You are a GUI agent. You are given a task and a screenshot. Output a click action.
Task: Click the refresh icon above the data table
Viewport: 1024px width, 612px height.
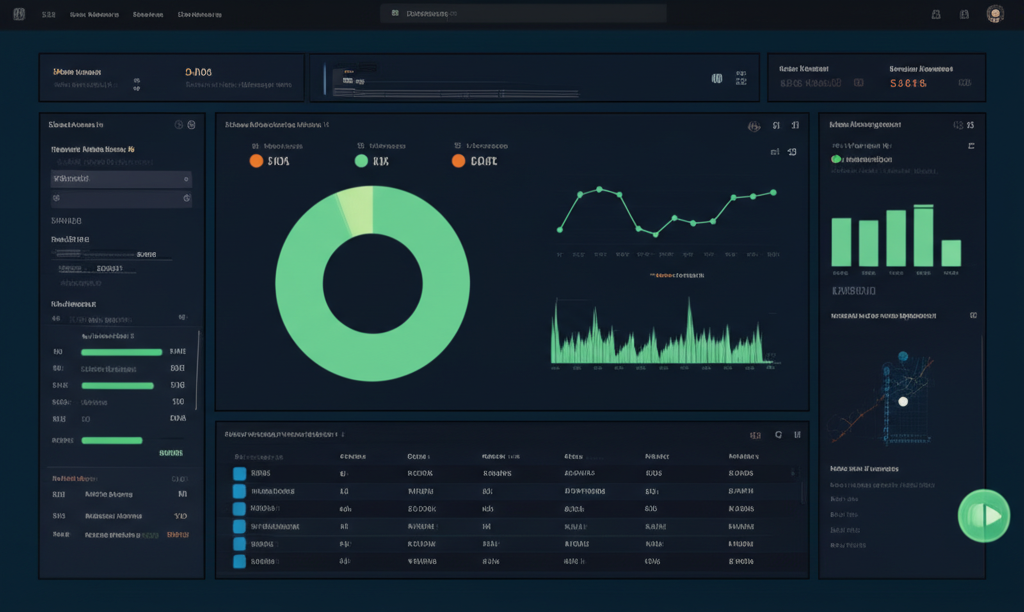(x=780, y=433)
